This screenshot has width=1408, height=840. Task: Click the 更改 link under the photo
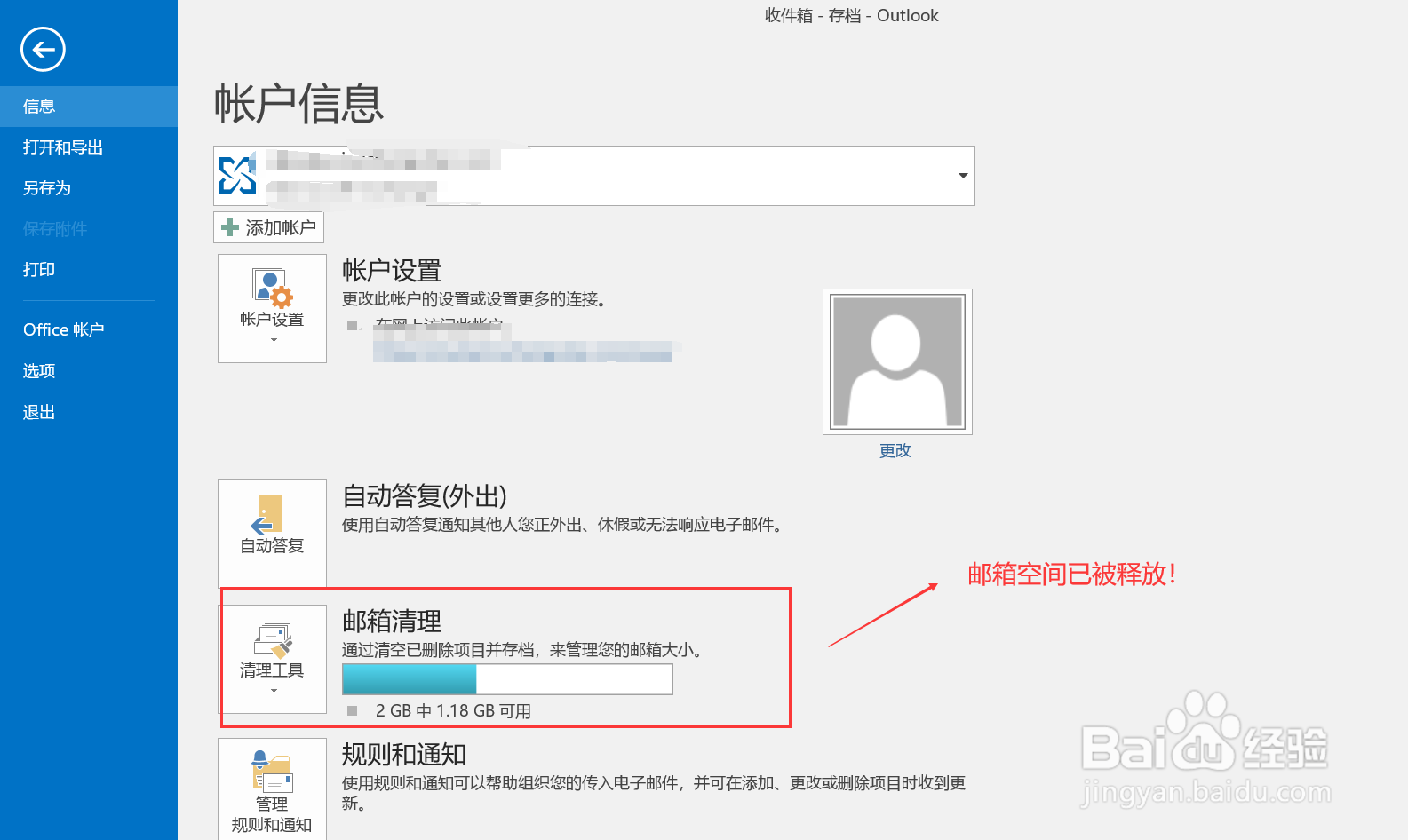(895, 451)
